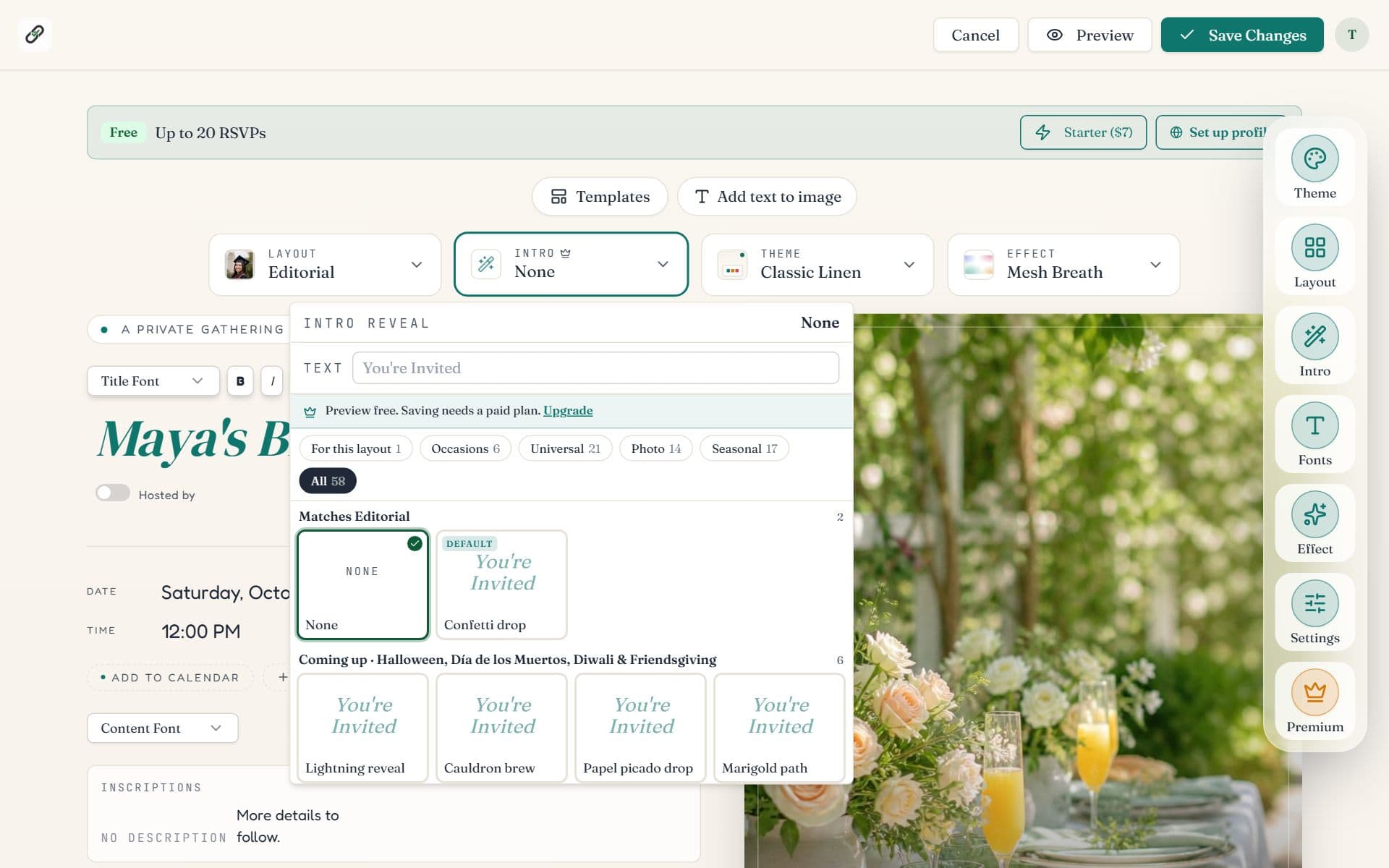Open the Intro panel in the sidebar
This screenshot has width=1389, height=868.
pyautogui.click(x=1314, y=345)
